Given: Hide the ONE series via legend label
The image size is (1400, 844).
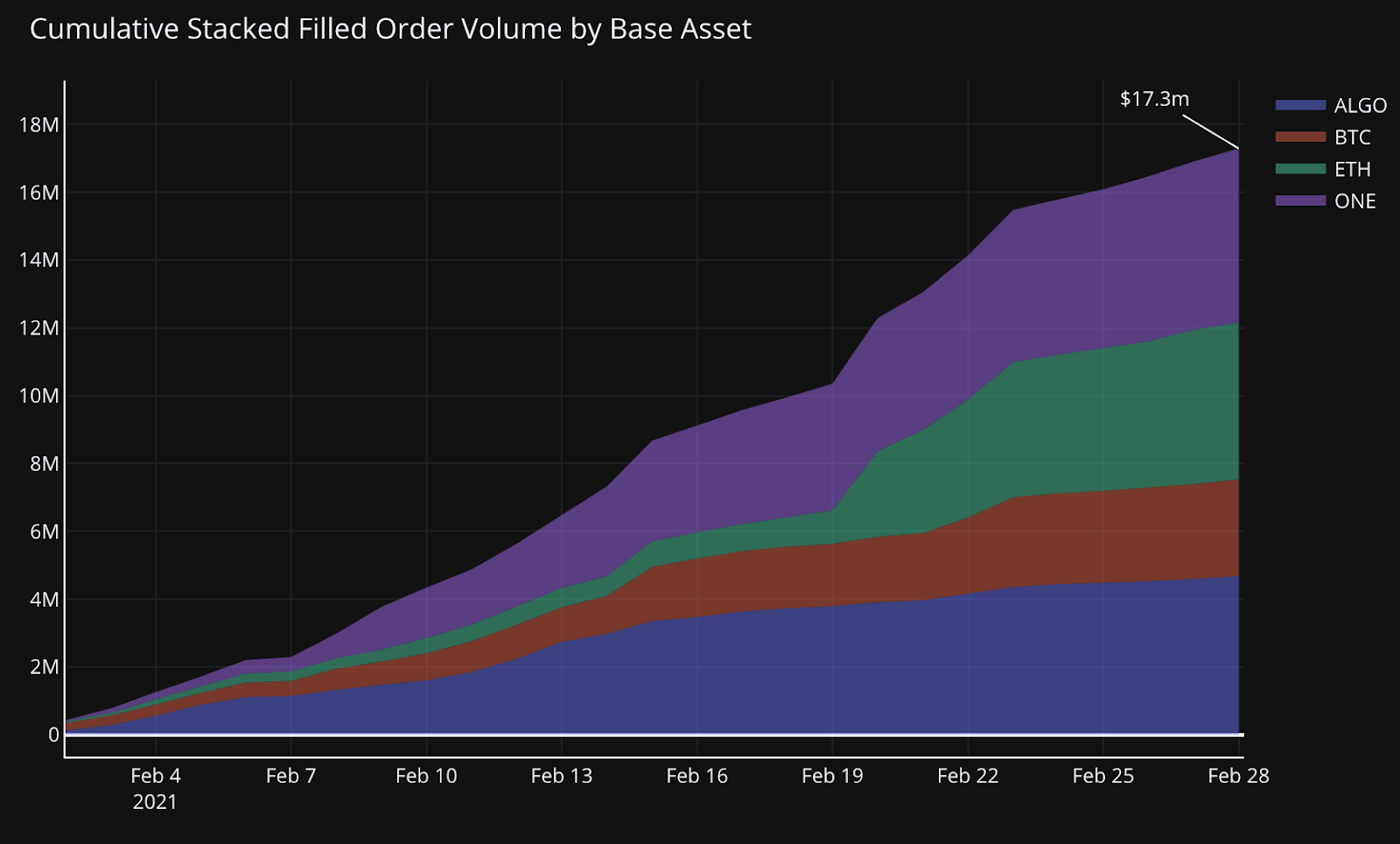Looking at the screenshot, I should [x=1354, y=201].
